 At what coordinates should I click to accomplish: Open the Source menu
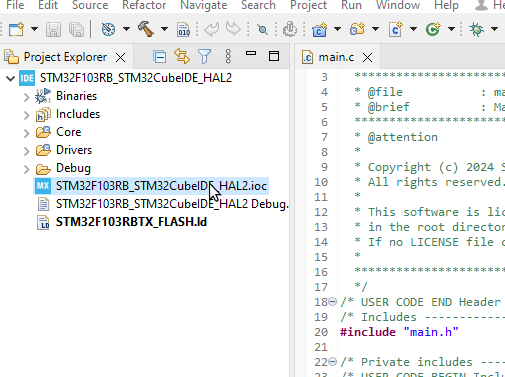click(90, 5)
